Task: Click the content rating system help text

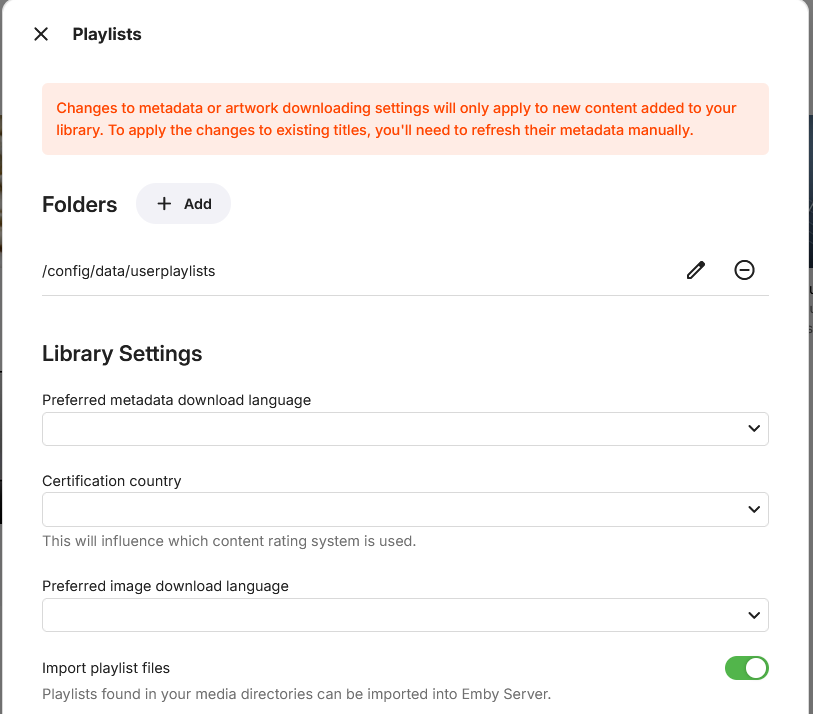Action: click(229, 541)
